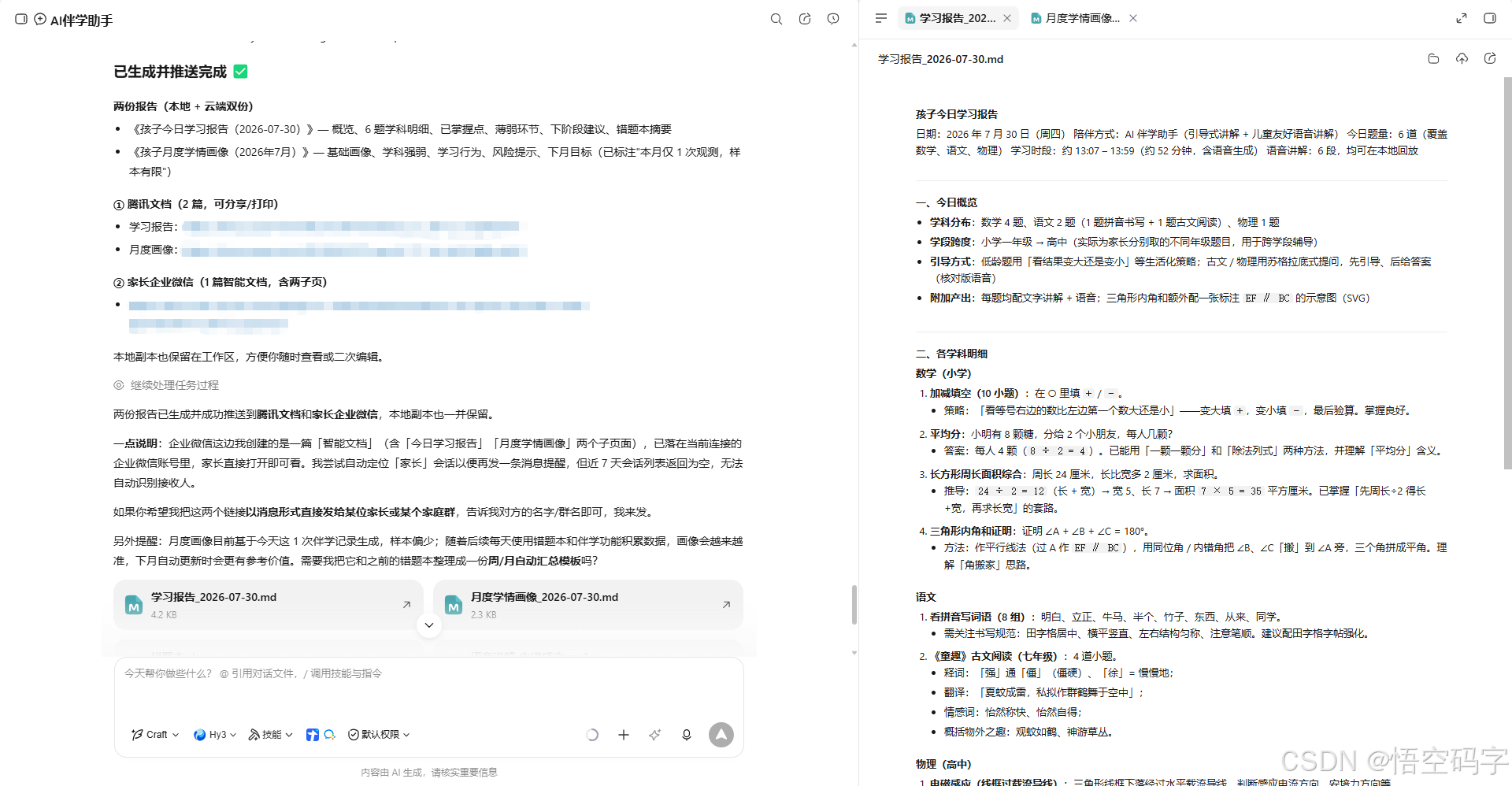Image resolution: width=1512 pixels, height=786 pixels.
Task: Open the file list menu icon
Action: 881,18
